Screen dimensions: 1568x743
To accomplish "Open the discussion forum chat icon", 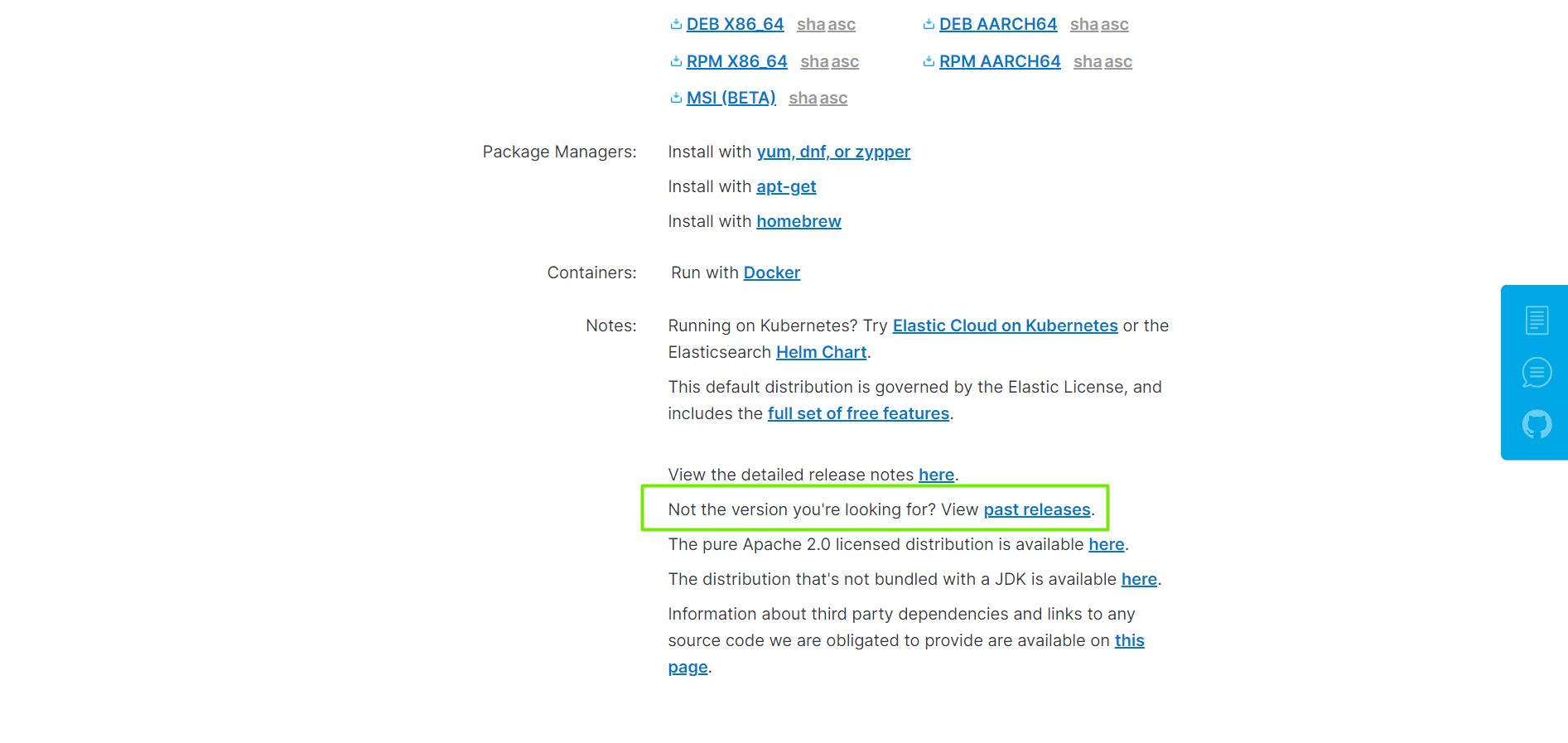I will (1537, 372).
